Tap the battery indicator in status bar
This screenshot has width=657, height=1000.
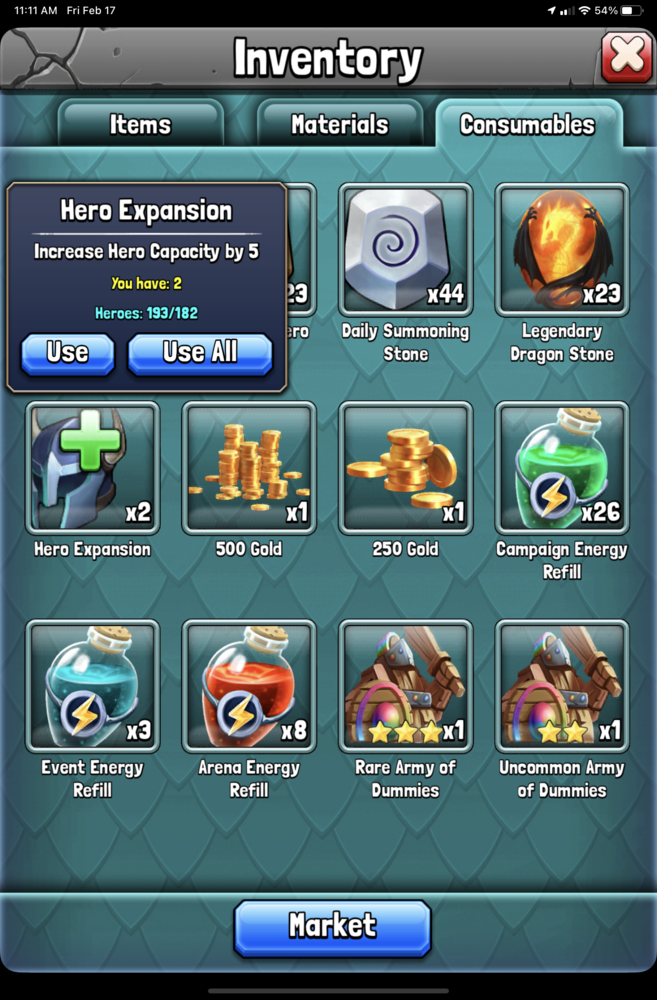click(x=631, y=11)
